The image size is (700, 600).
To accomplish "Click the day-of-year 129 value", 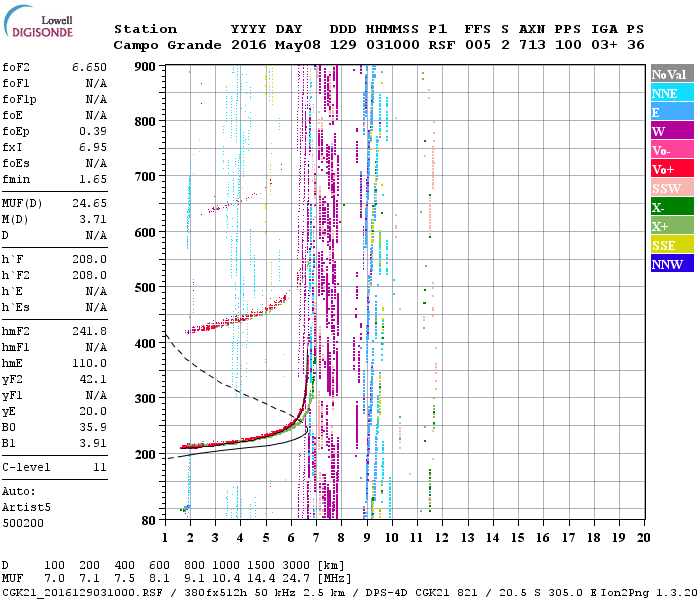I will (x=343, y=45).
